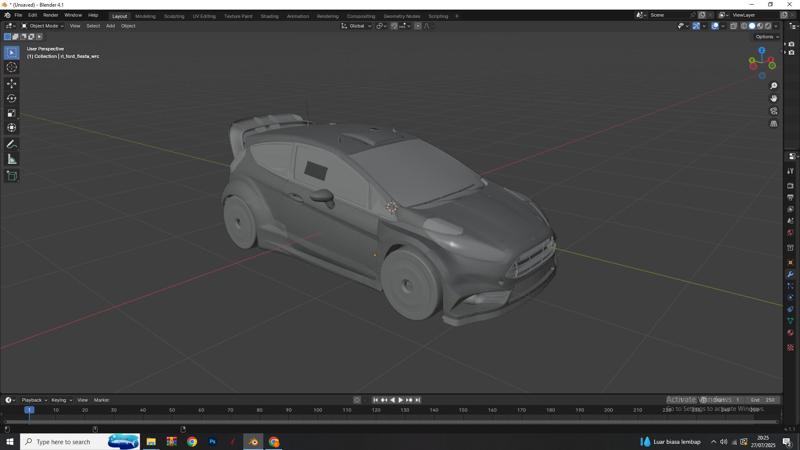Open the Object Mode dropdown
Image resolution: width=800 pixels, height=450 pixels.
42,26
